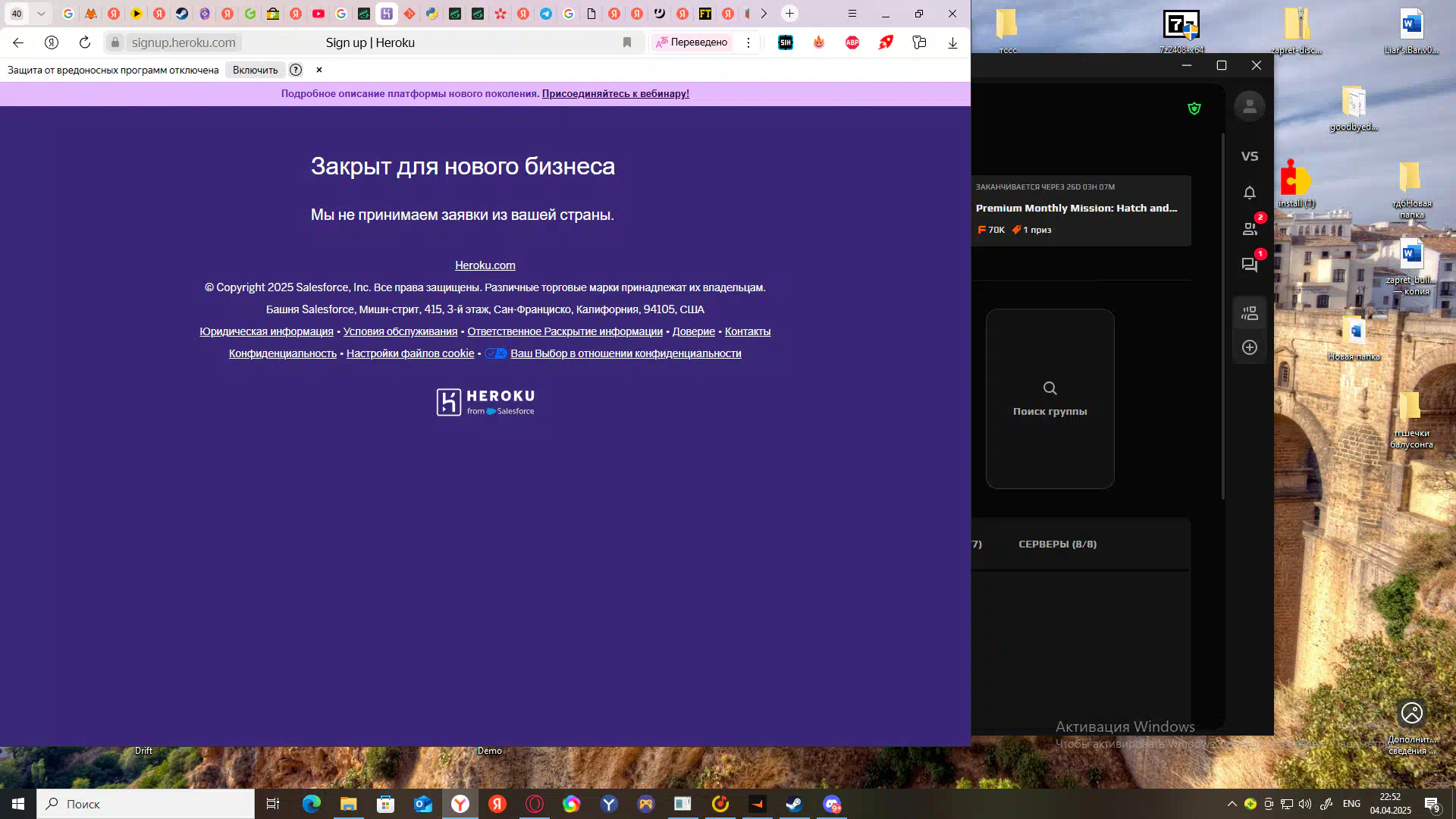Open Premium Monthly Mission card

[1081, 211]
